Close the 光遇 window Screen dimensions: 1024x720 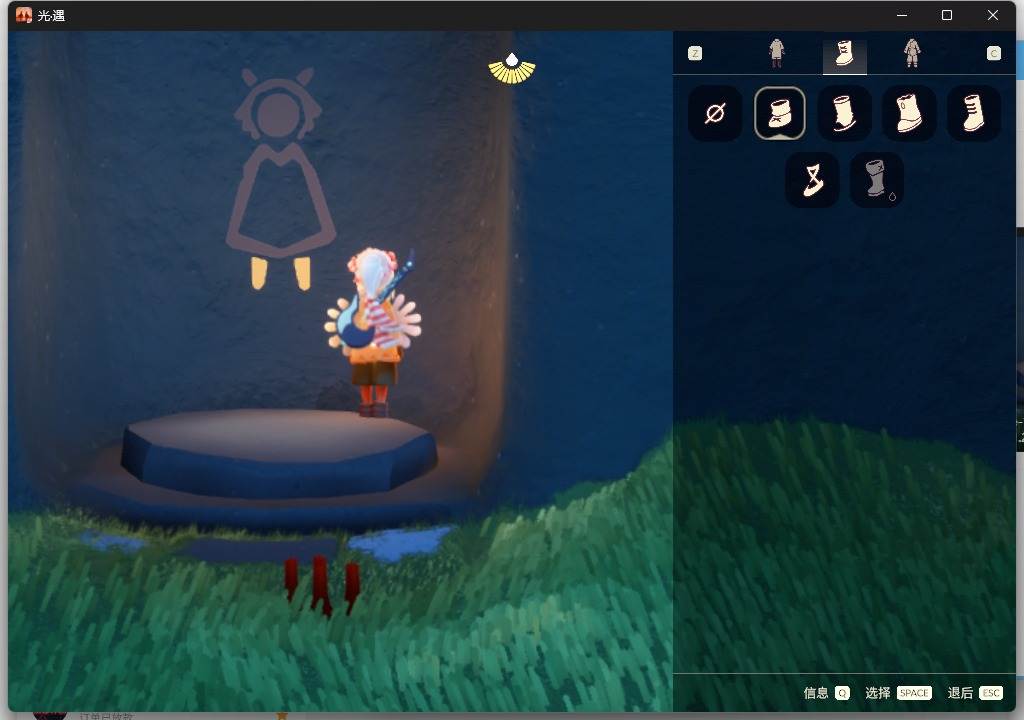[993, 15]
